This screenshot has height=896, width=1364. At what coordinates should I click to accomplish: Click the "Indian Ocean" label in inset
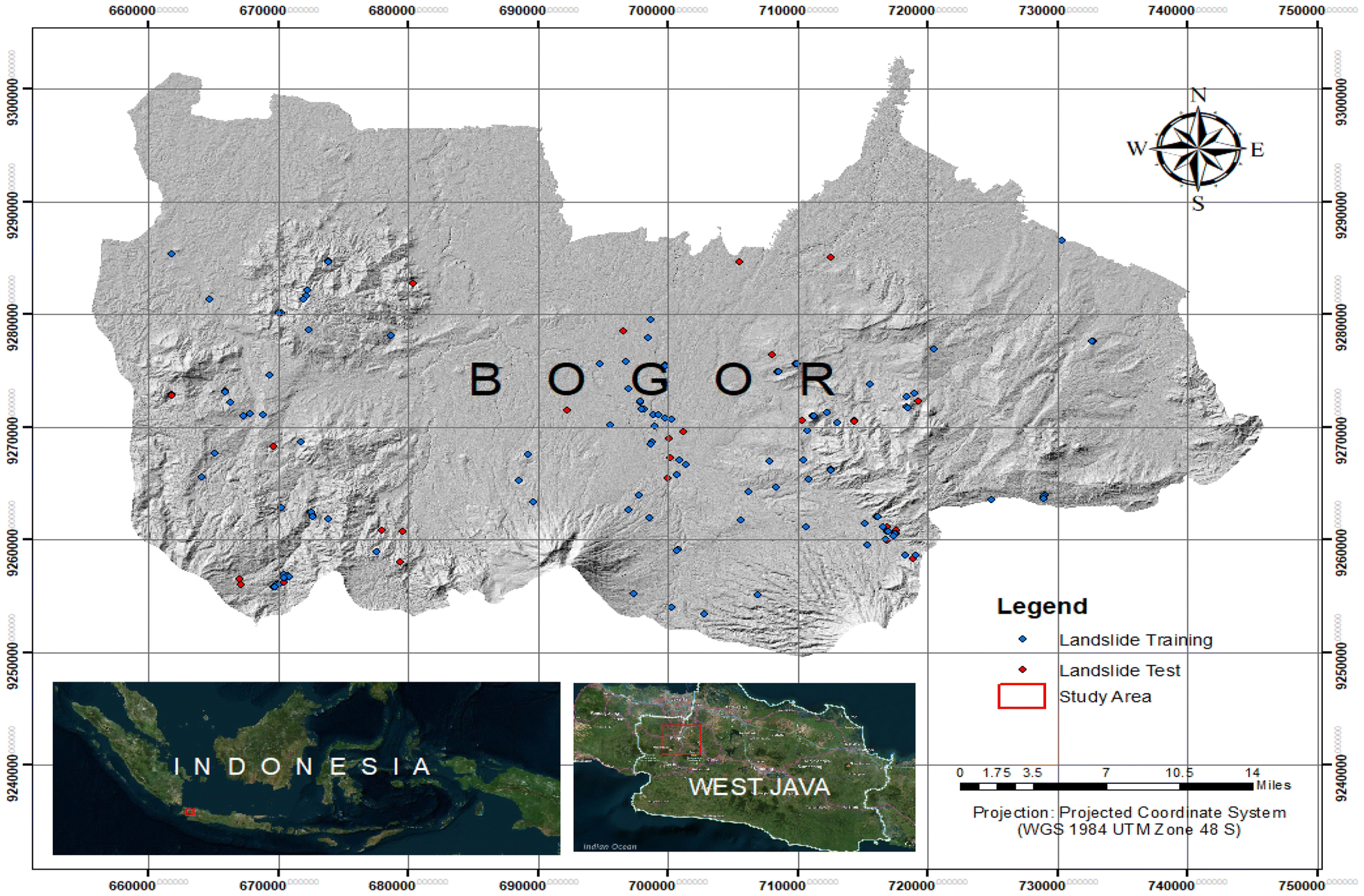point(609,847)
